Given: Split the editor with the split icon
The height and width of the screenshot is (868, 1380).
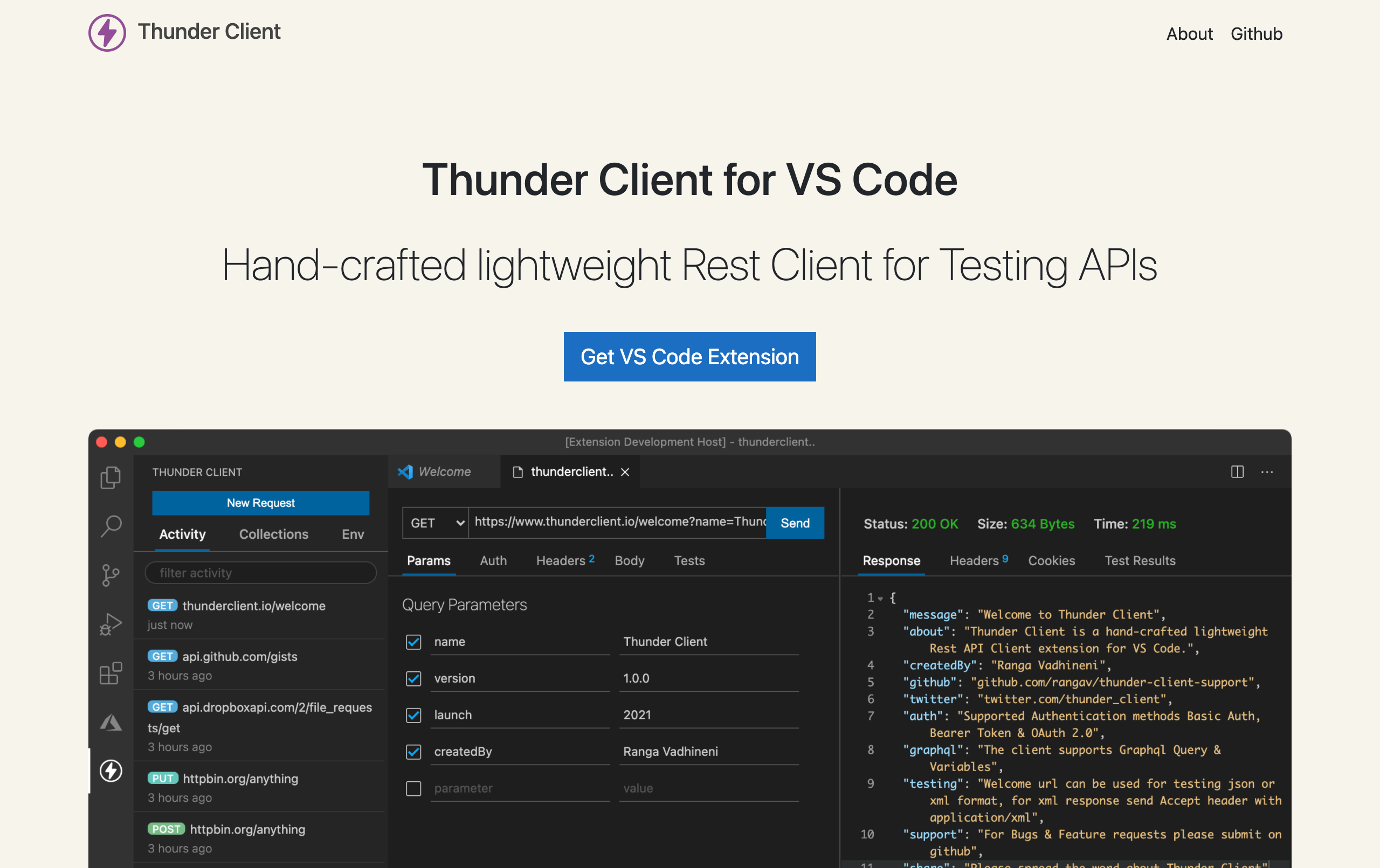Looking at the screenshot, I should pyautogui.click(x=1236, y=471).
